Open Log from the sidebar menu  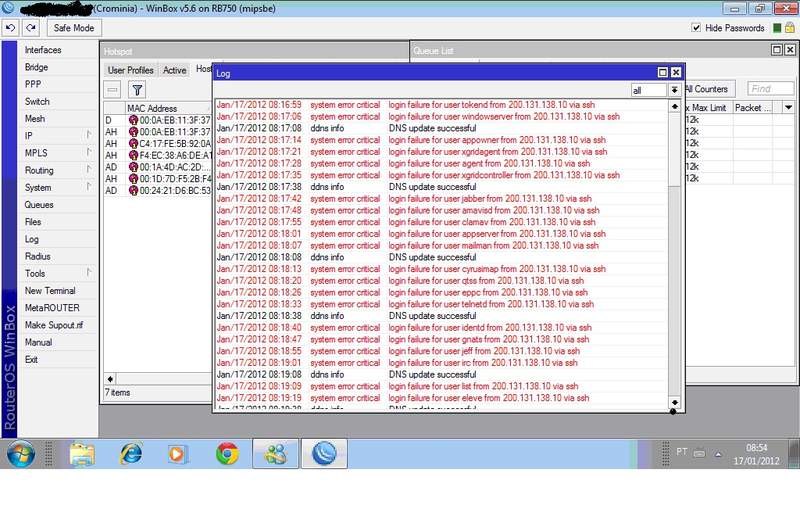click(x=32, y=239)
